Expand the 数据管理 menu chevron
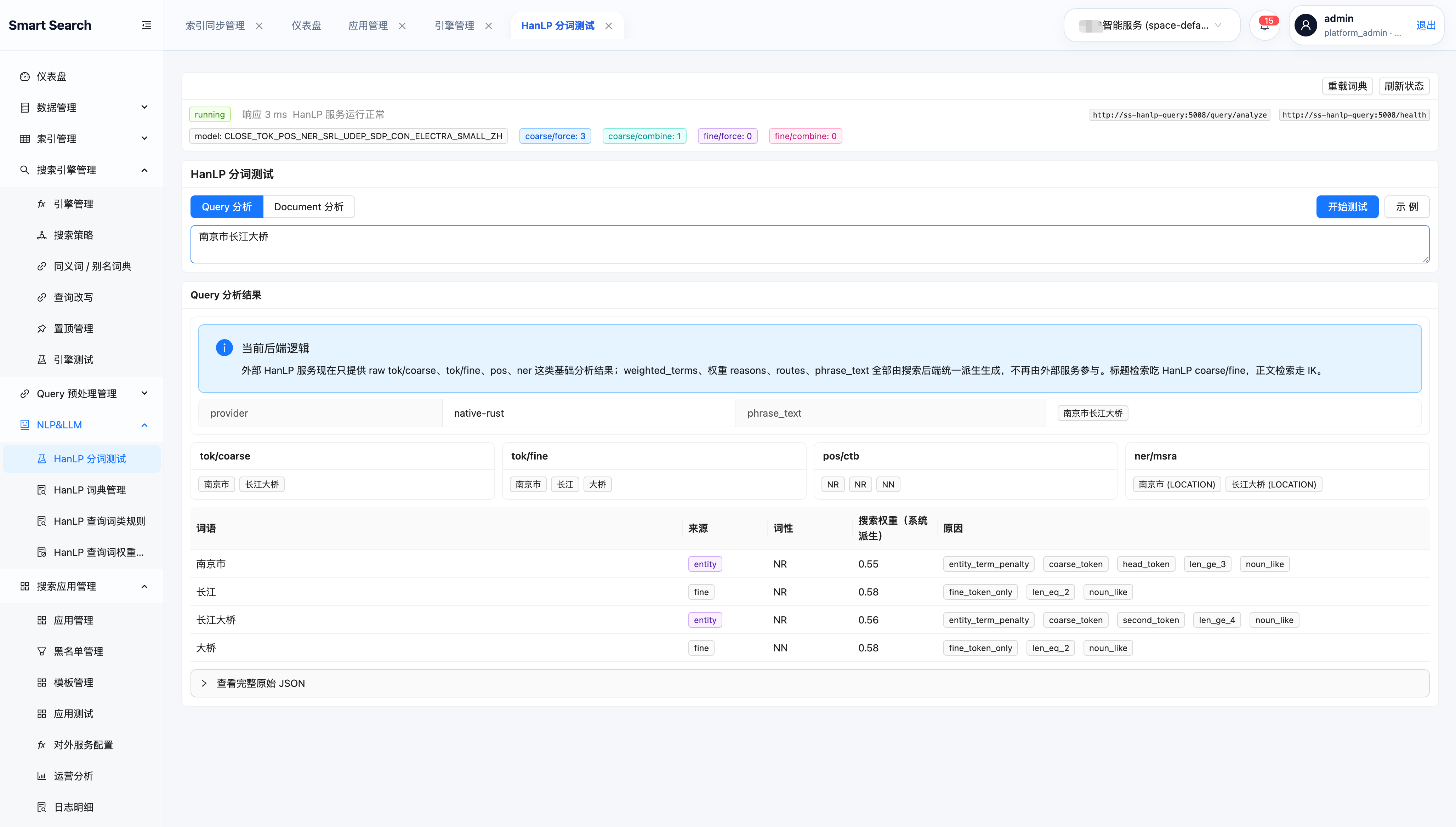 144,107
